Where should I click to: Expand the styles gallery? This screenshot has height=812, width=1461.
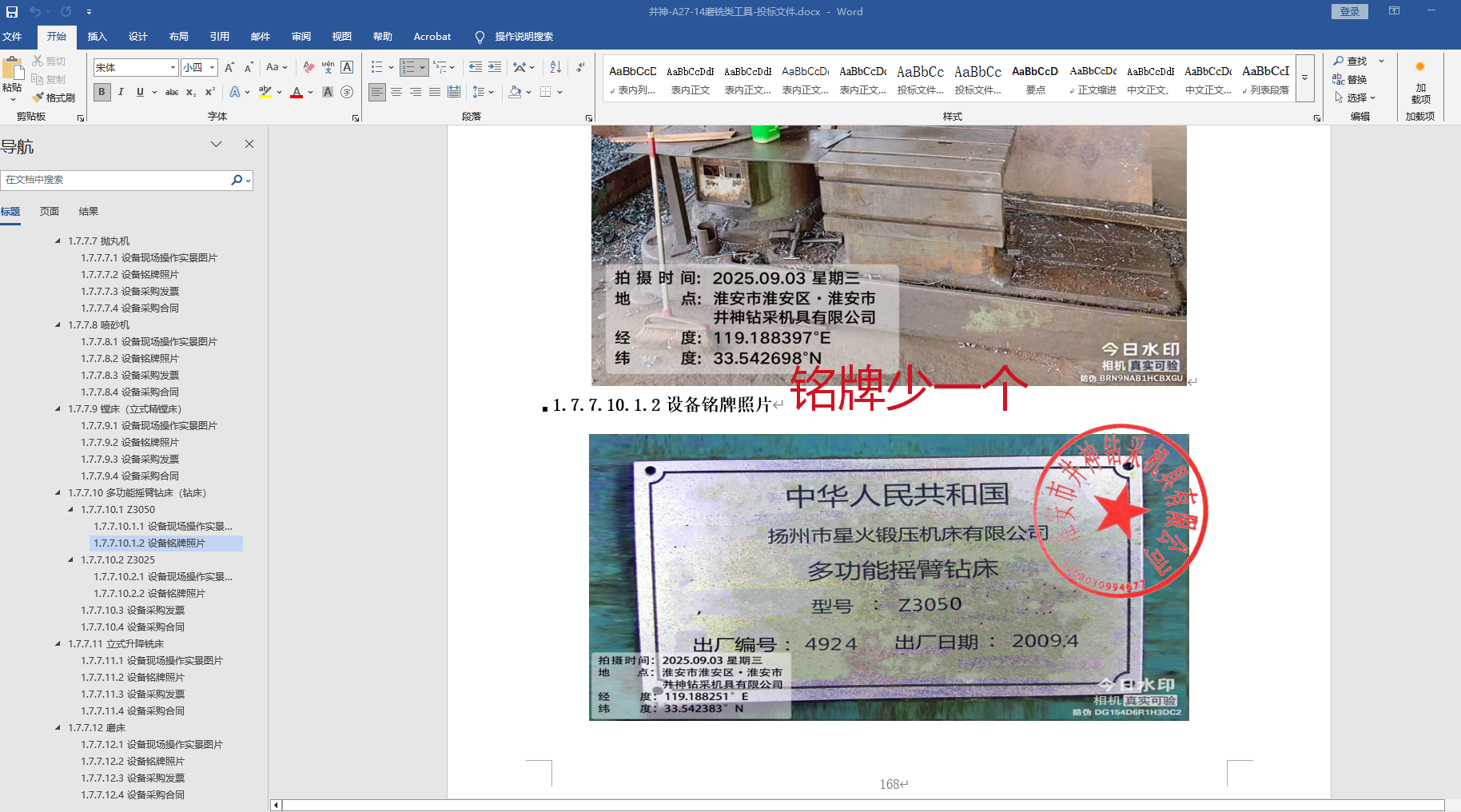tap(1304, 78)
